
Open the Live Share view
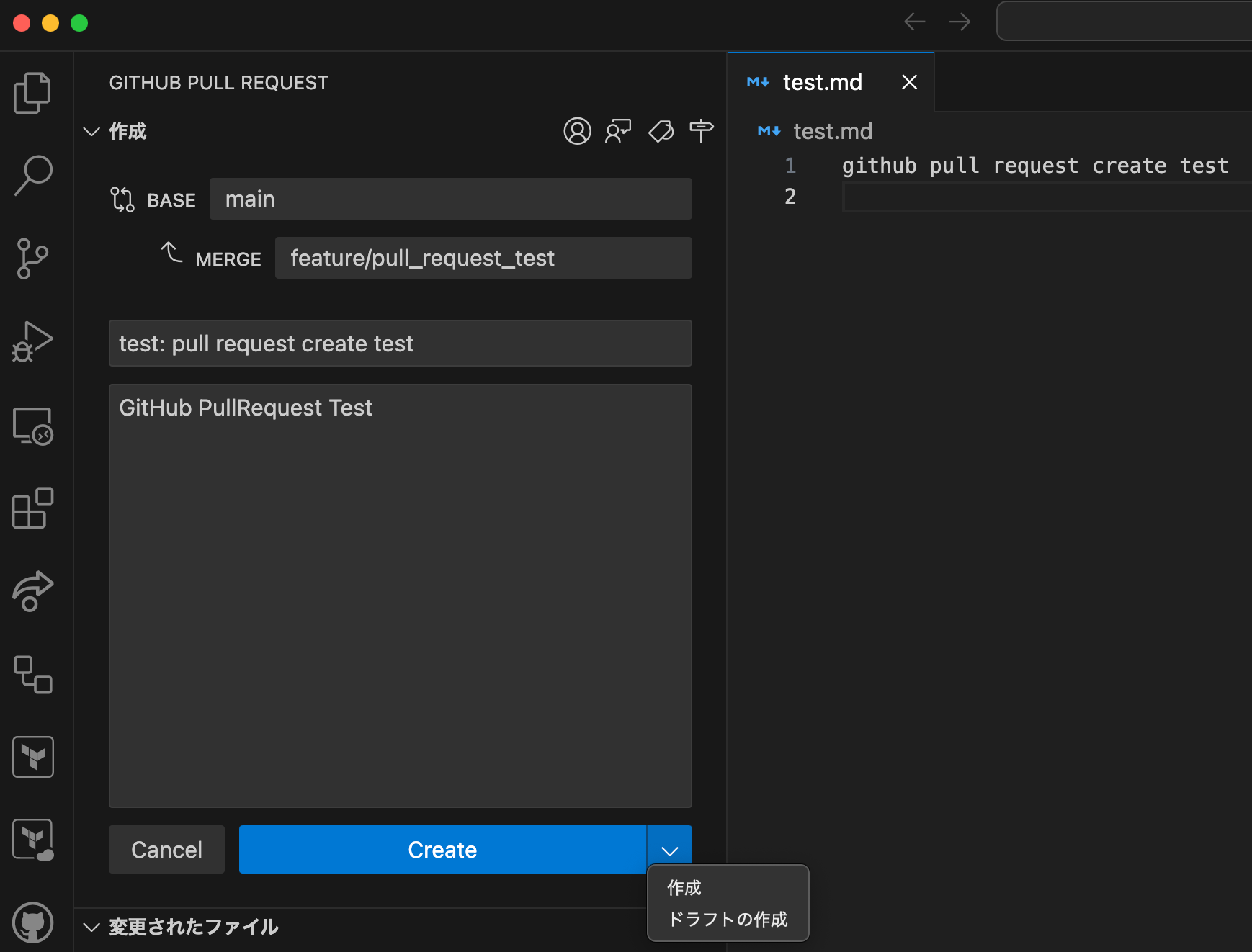[x=32, y=590]
